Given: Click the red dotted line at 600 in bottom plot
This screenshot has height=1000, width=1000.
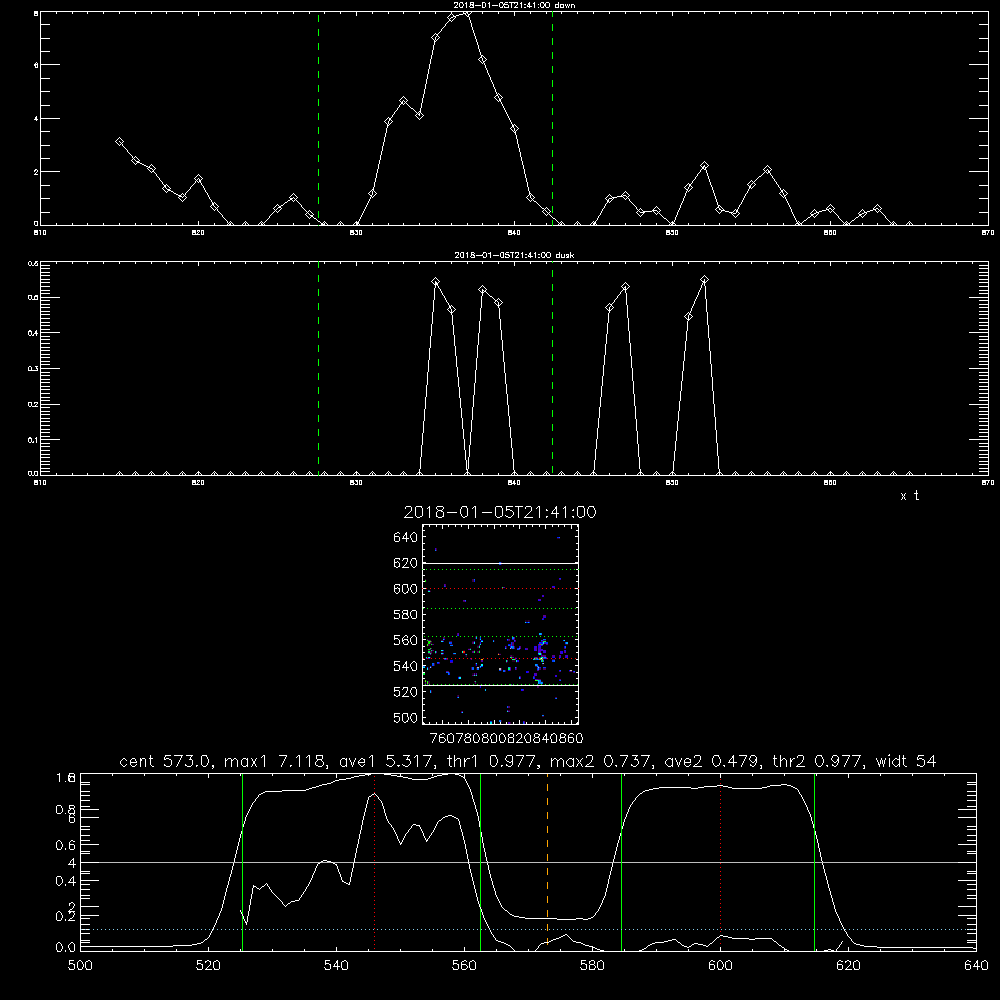Looking at the screenshot, I should (x=721, y=861).
